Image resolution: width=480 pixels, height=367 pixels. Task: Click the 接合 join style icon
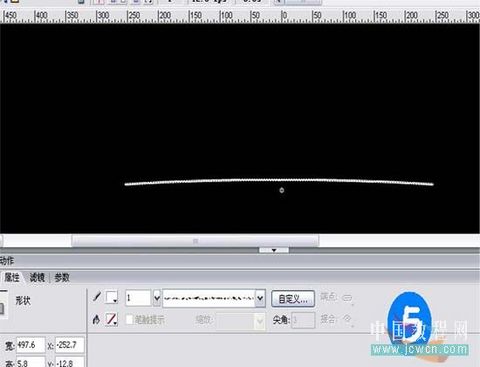(347, 319)
